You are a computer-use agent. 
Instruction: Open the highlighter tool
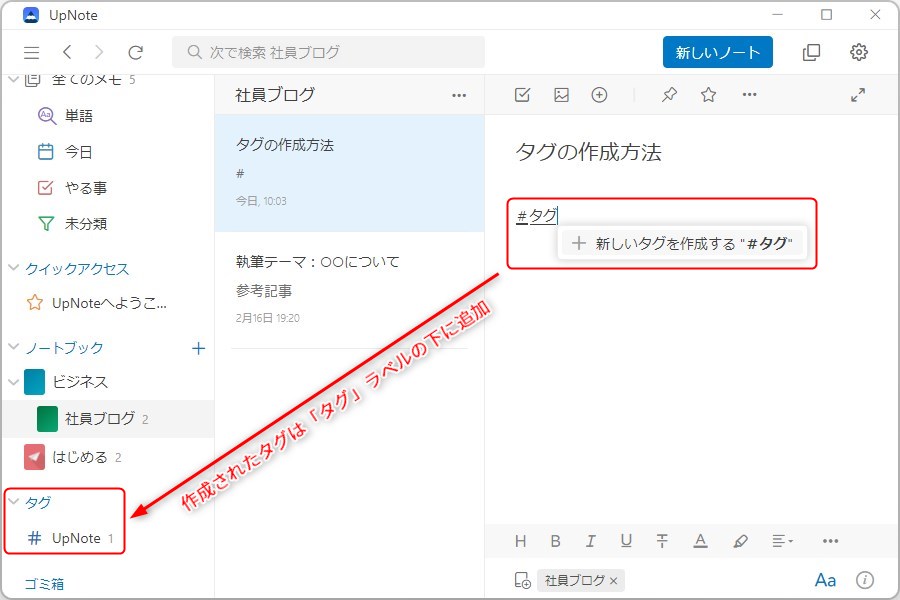[740, 541]
